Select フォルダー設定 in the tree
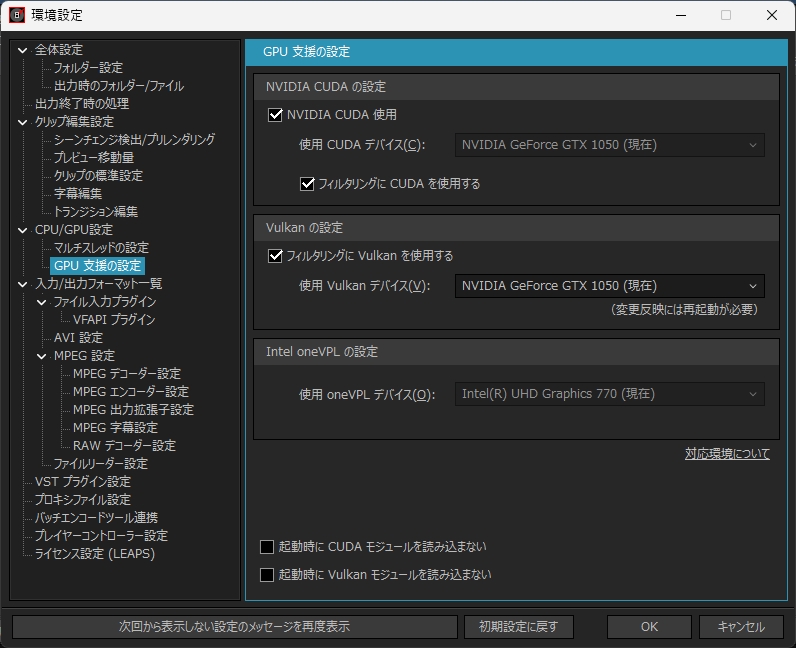Image resolution: width=796 pixels, height=648 pixels. click(x=88, y=68)
